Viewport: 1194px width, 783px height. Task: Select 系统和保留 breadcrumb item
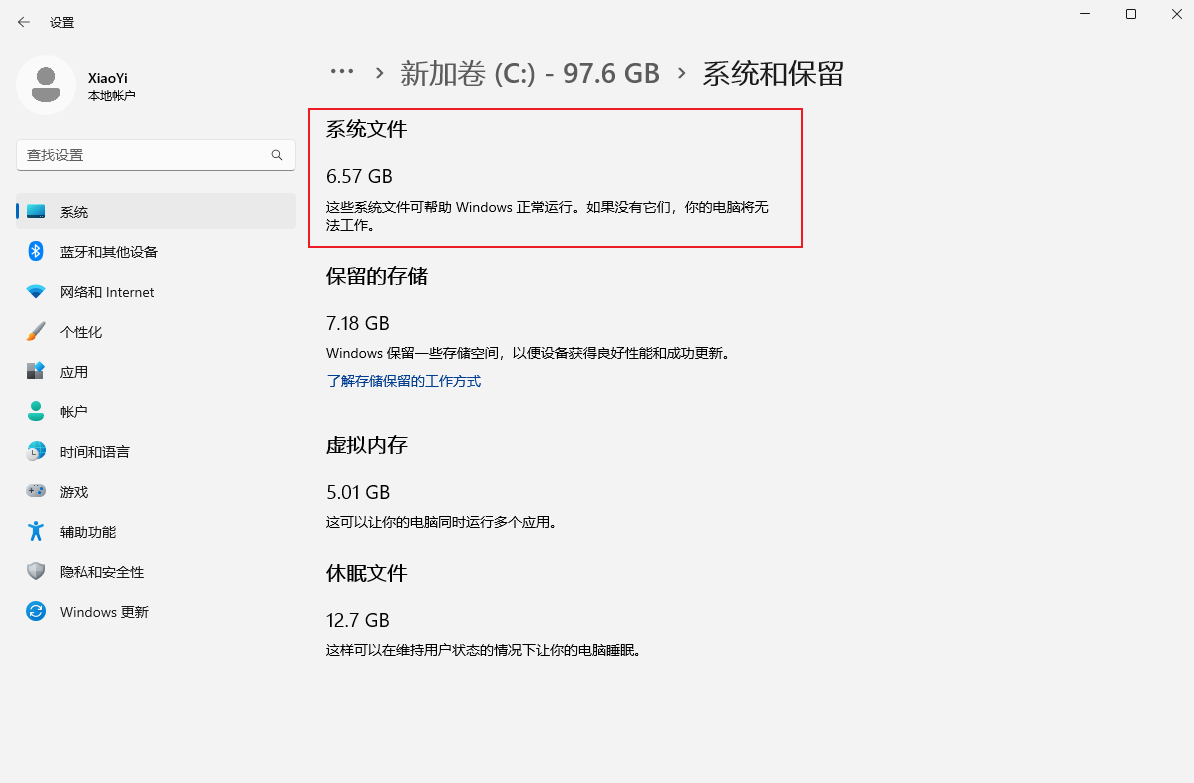773,73
